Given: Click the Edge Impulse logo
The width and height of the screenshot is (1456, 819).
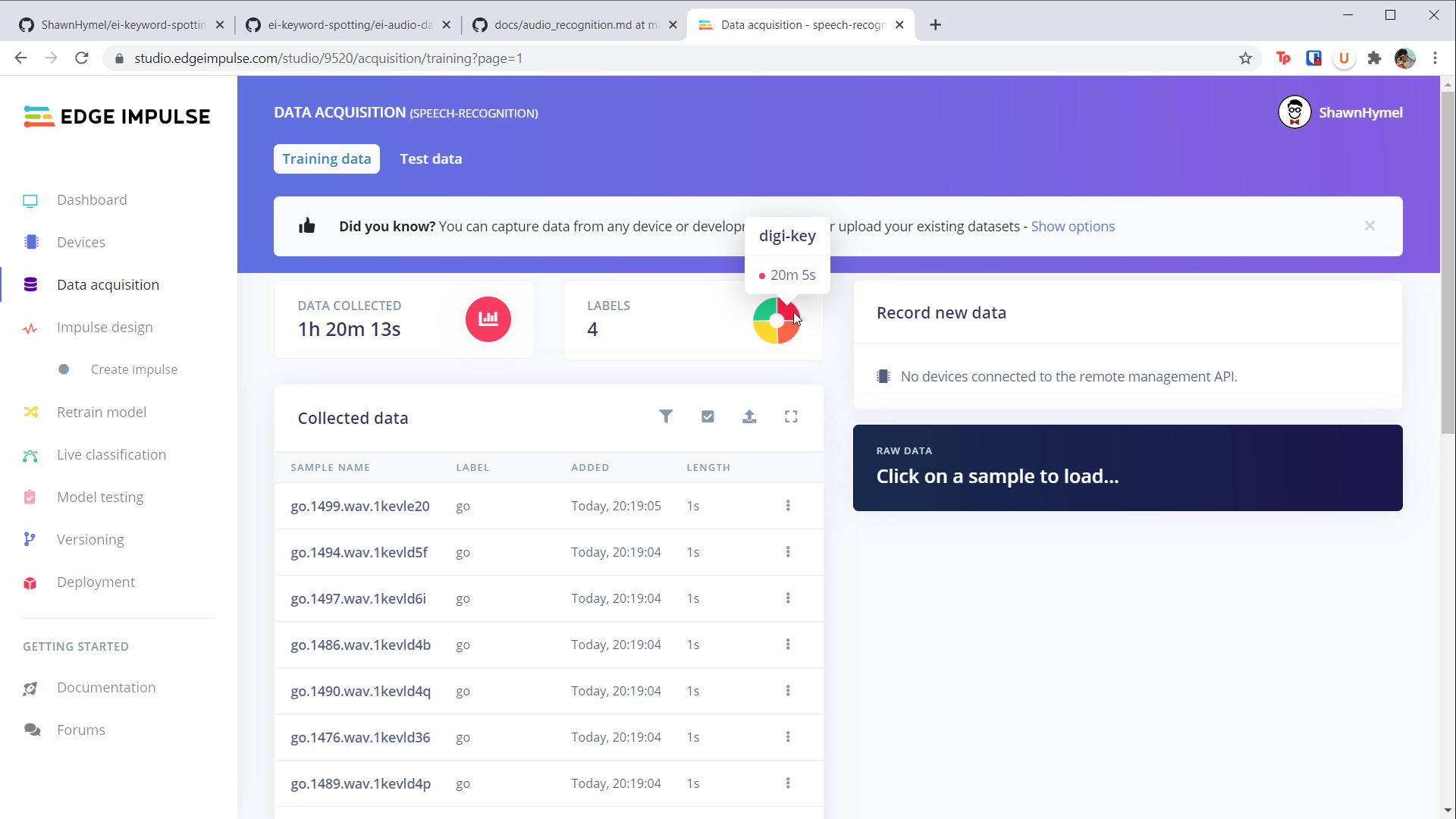Looking at the screenshot, I should click(116, 116).
